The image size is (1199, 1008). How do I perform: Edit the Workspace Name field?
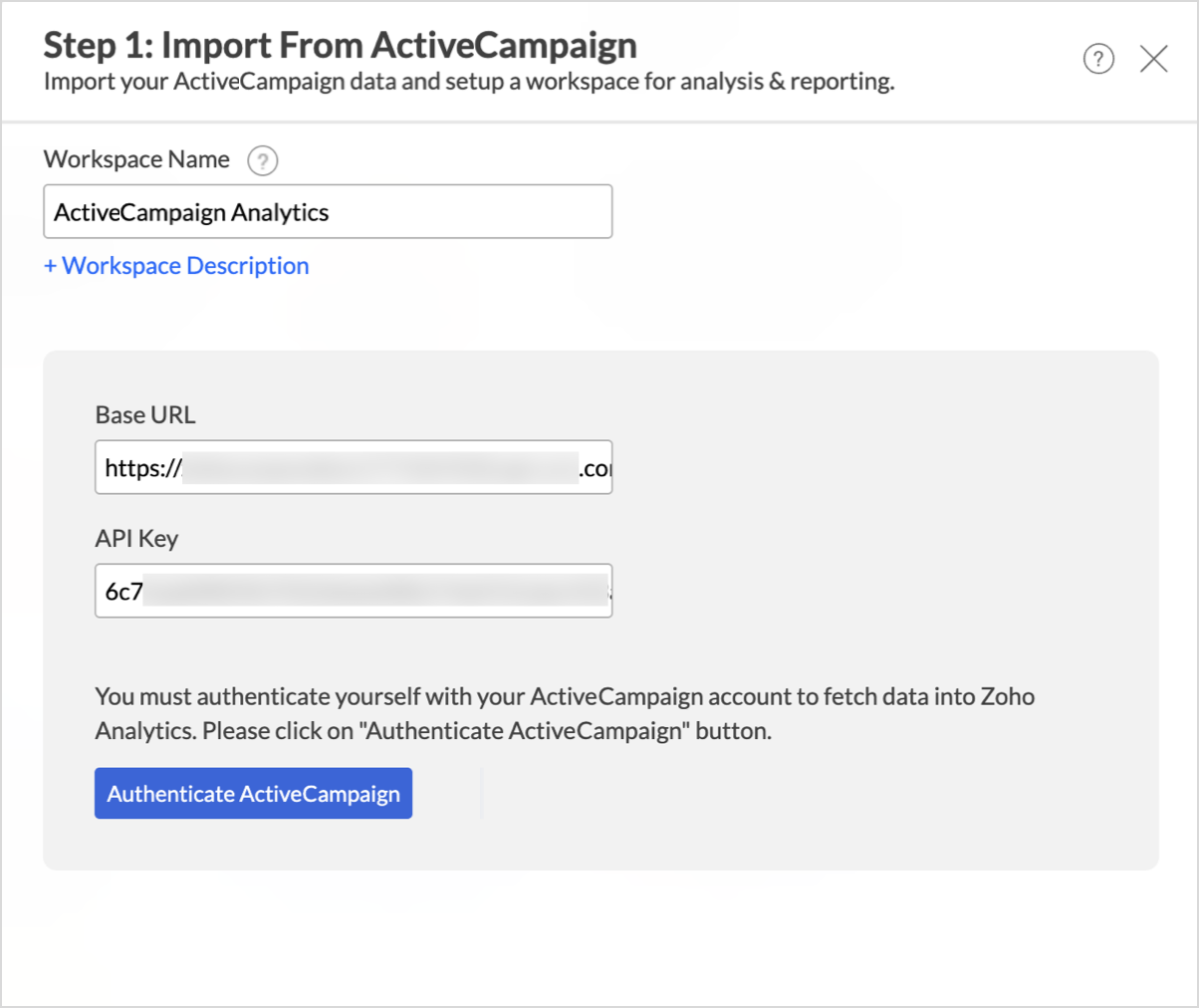[x=328, y=211]
